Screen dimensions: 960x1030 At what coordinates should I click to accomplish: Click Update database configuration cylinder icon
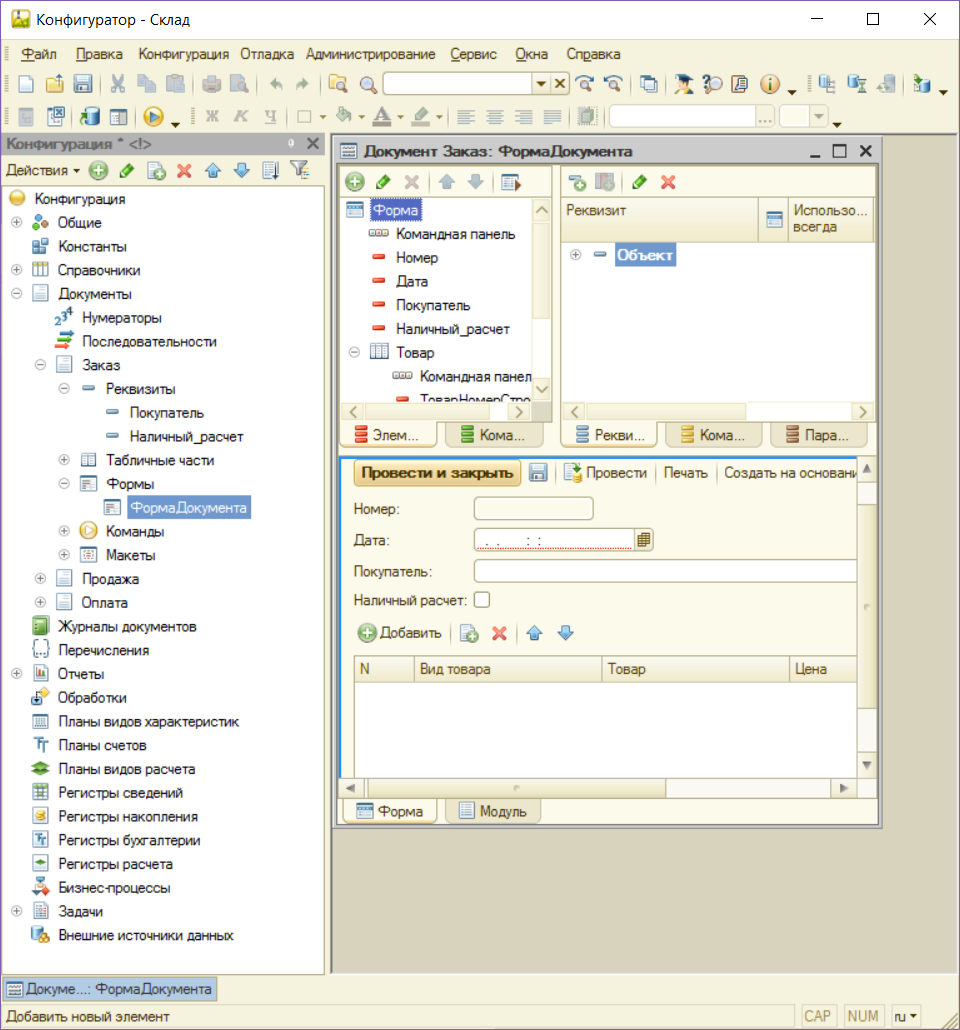tap(89, 117)
